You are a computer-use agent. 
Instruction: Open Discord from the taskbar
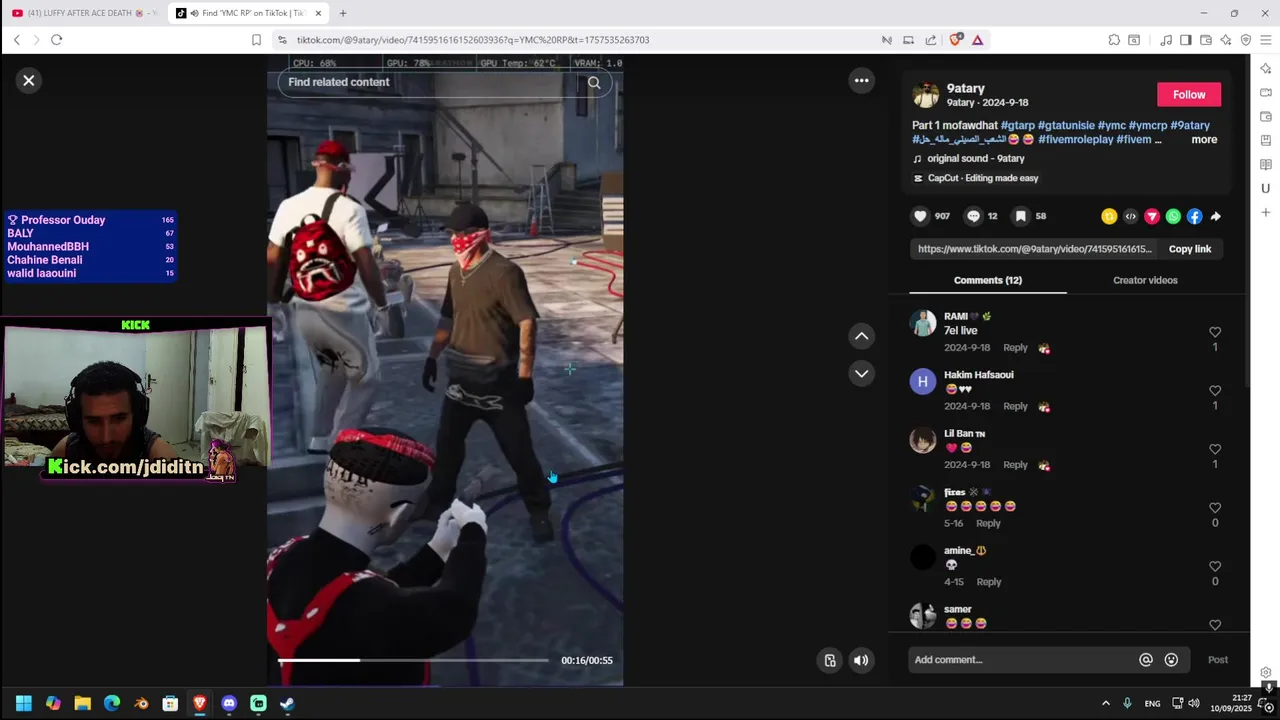(229, 703)
